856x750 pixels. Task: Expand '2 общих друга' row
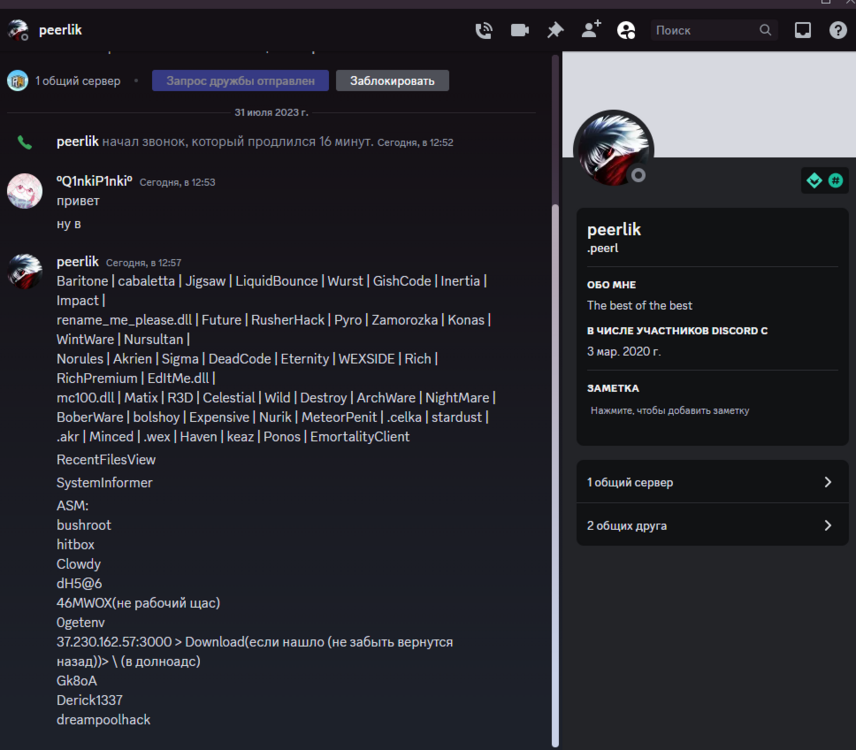tap(712, 525)
